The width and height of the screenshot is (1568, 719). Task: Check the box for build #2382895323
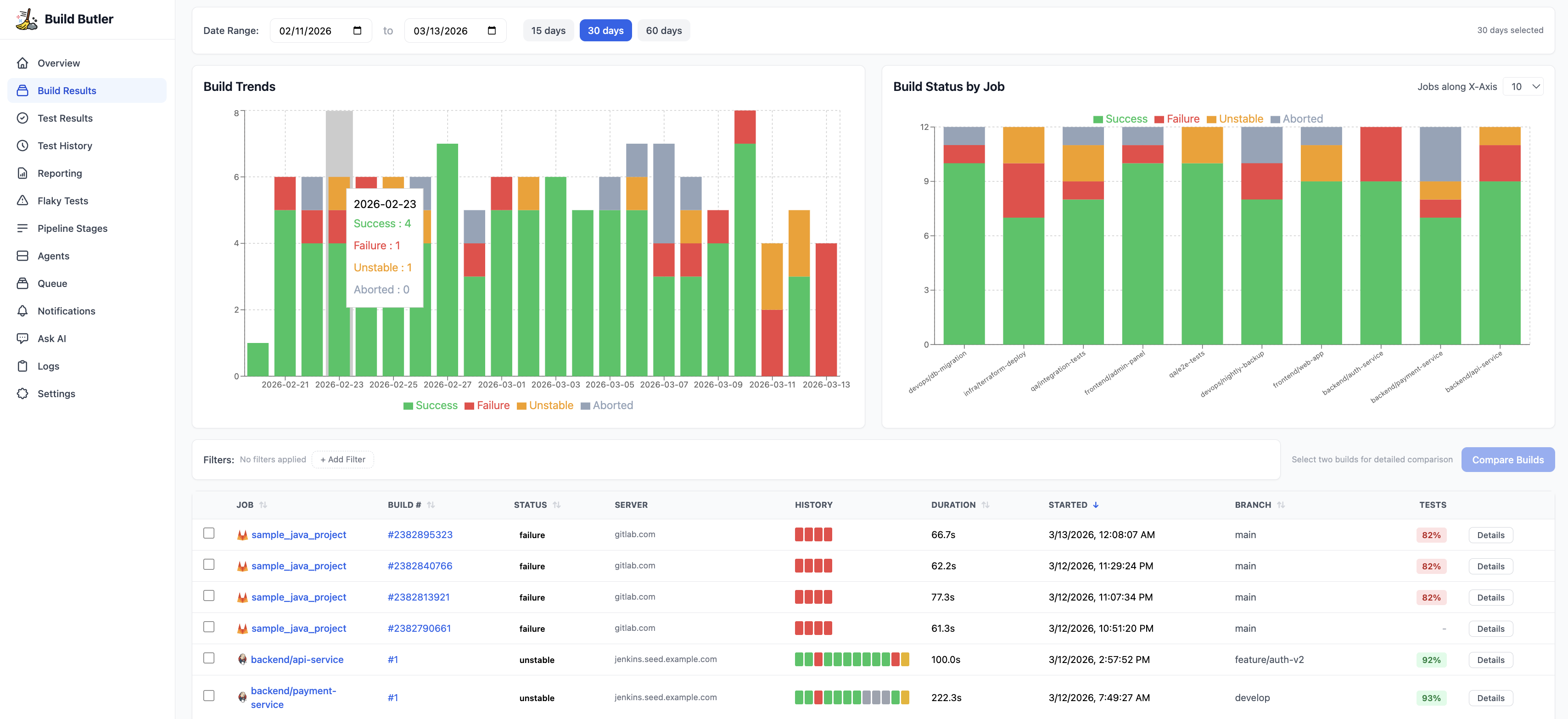[209, 534]
